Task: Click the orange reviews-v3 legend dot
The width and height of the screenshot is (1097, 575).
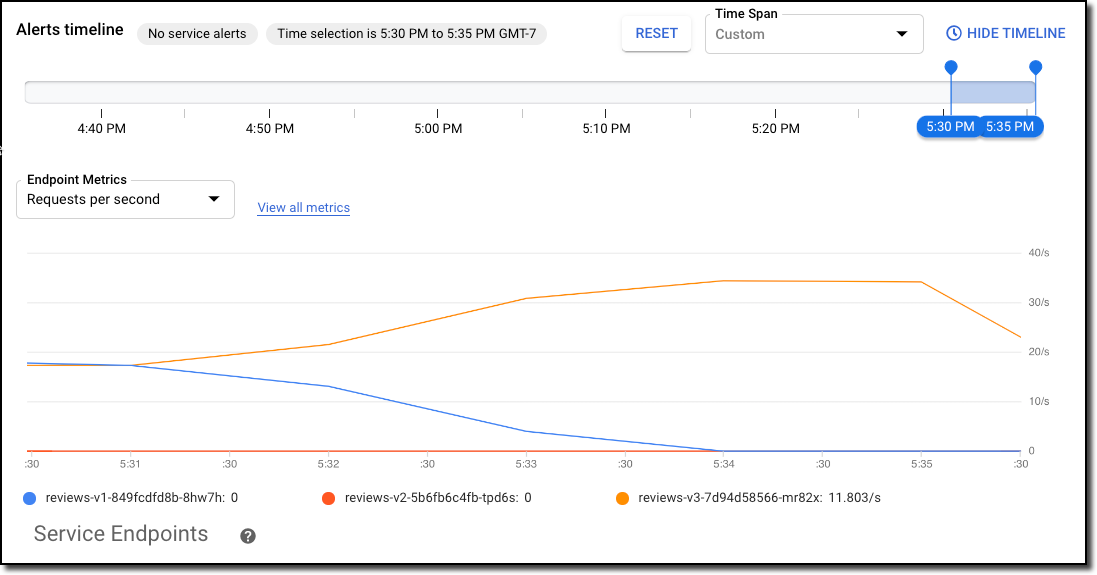Action: 622,498
